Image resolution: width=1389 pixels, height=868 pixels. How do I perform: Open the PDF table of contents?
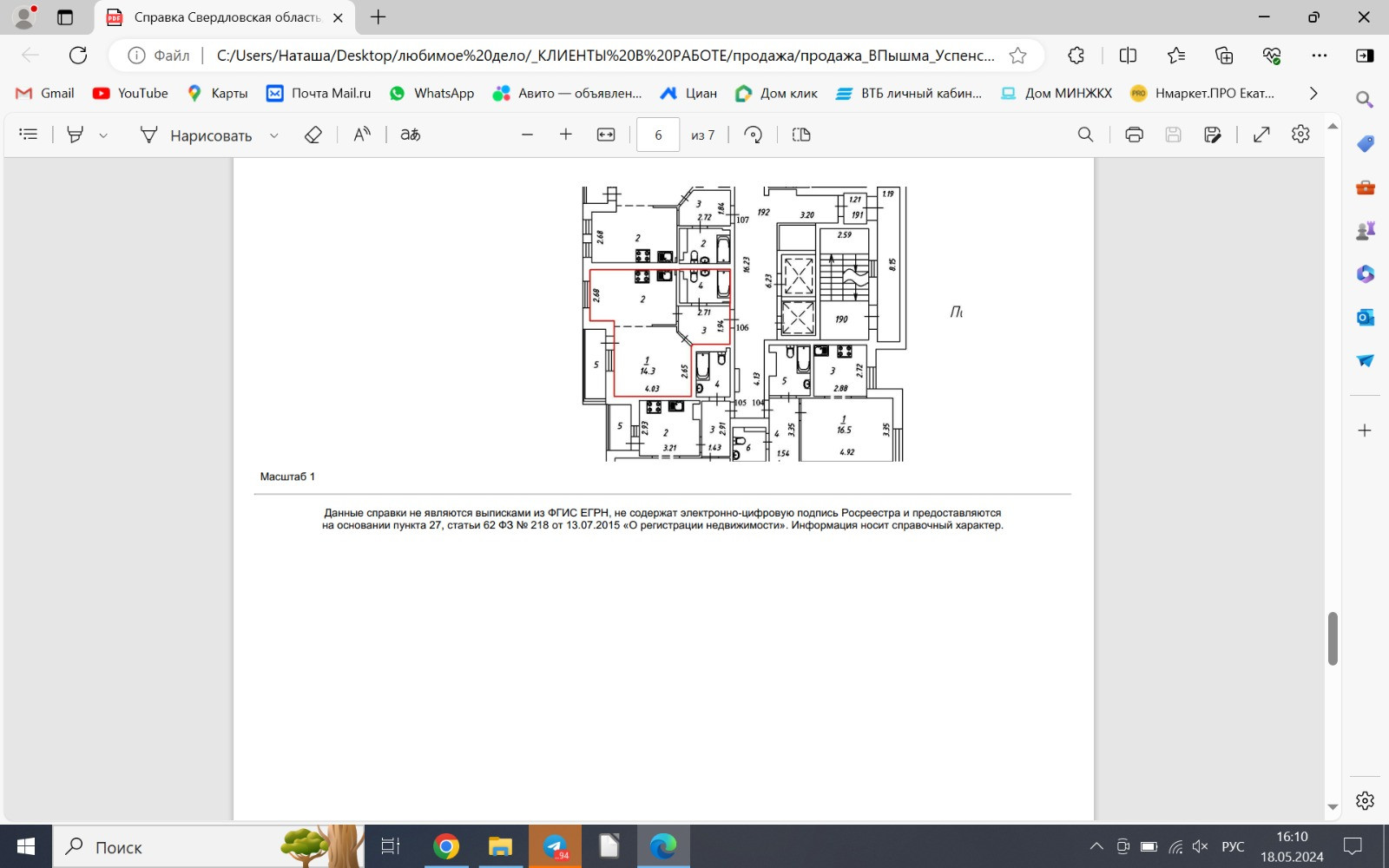coord(29,135)
